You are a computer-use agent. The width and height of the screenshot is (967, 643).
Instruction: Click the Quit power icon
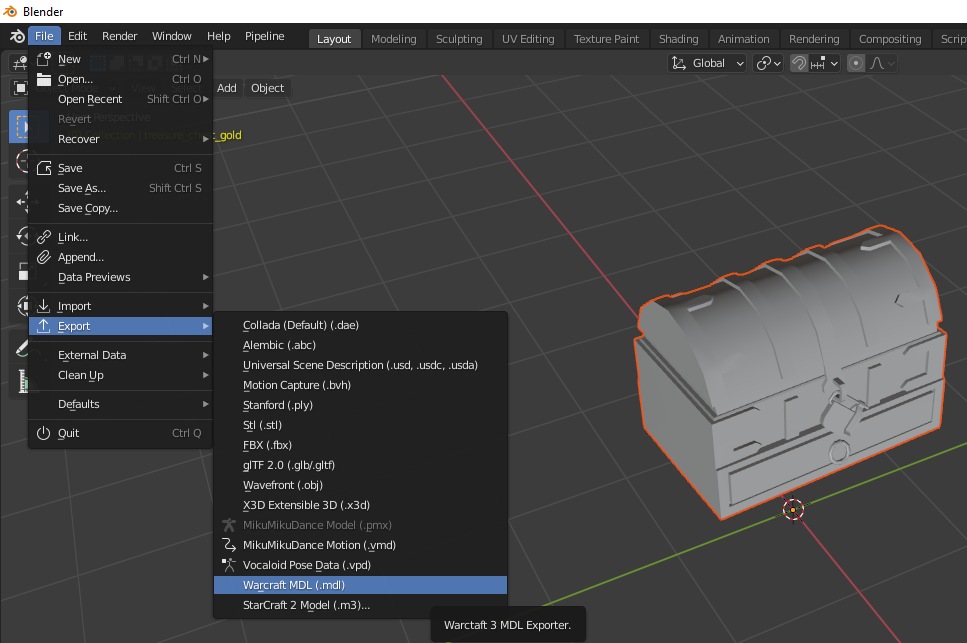(x=43, y=433)
